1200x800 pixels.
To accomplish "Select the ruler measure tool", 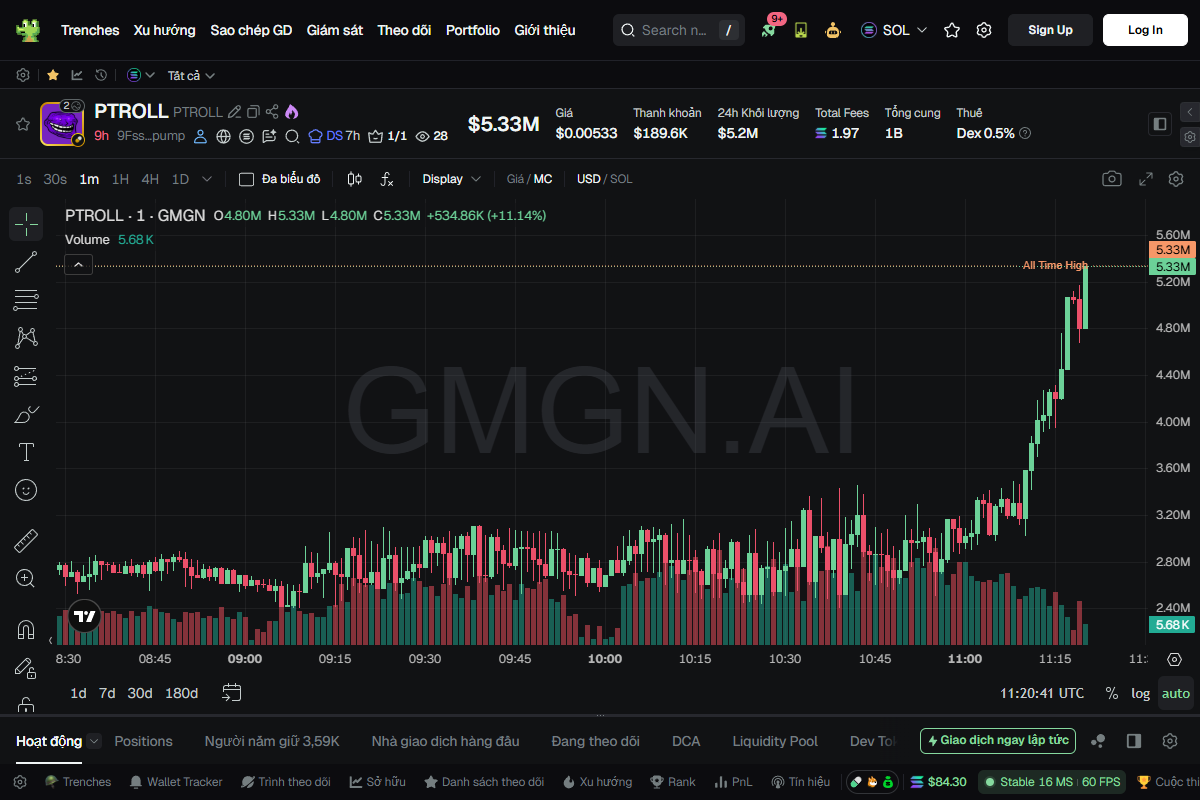I will click(x=26, y=541).
